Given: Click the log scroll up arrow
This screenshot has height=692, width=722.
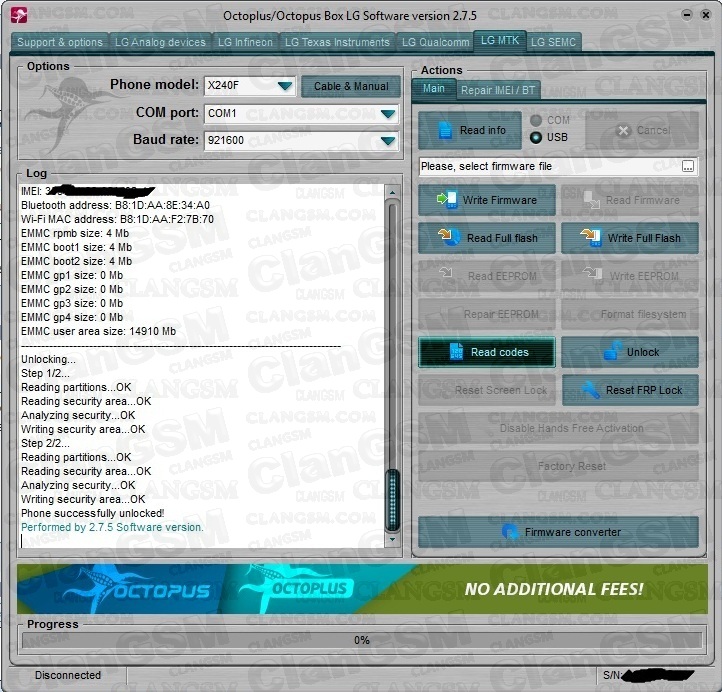Looking at the screenshot, I should tap(392, 192).
